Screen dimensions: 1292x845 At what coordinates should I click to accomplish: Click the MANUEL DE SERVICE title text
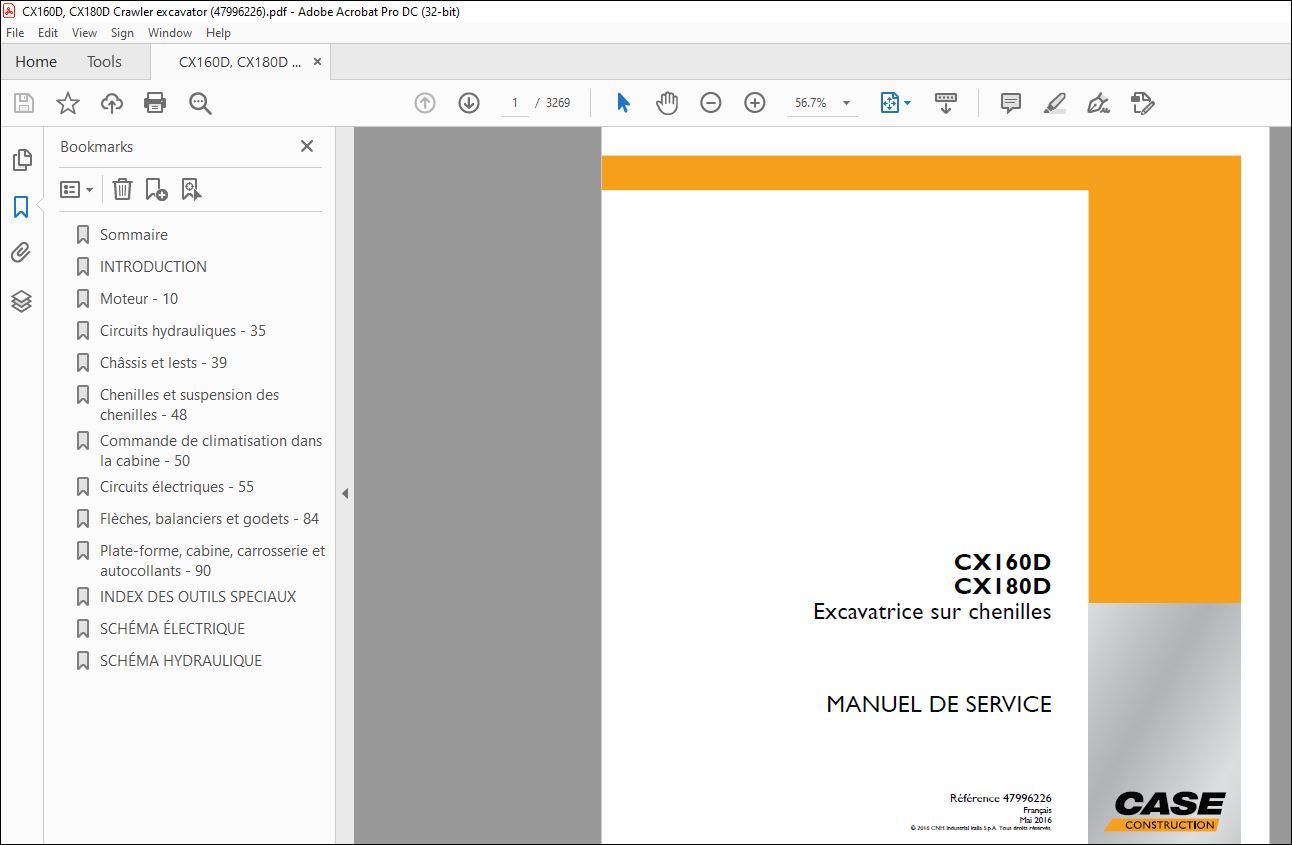pos(939,704)
